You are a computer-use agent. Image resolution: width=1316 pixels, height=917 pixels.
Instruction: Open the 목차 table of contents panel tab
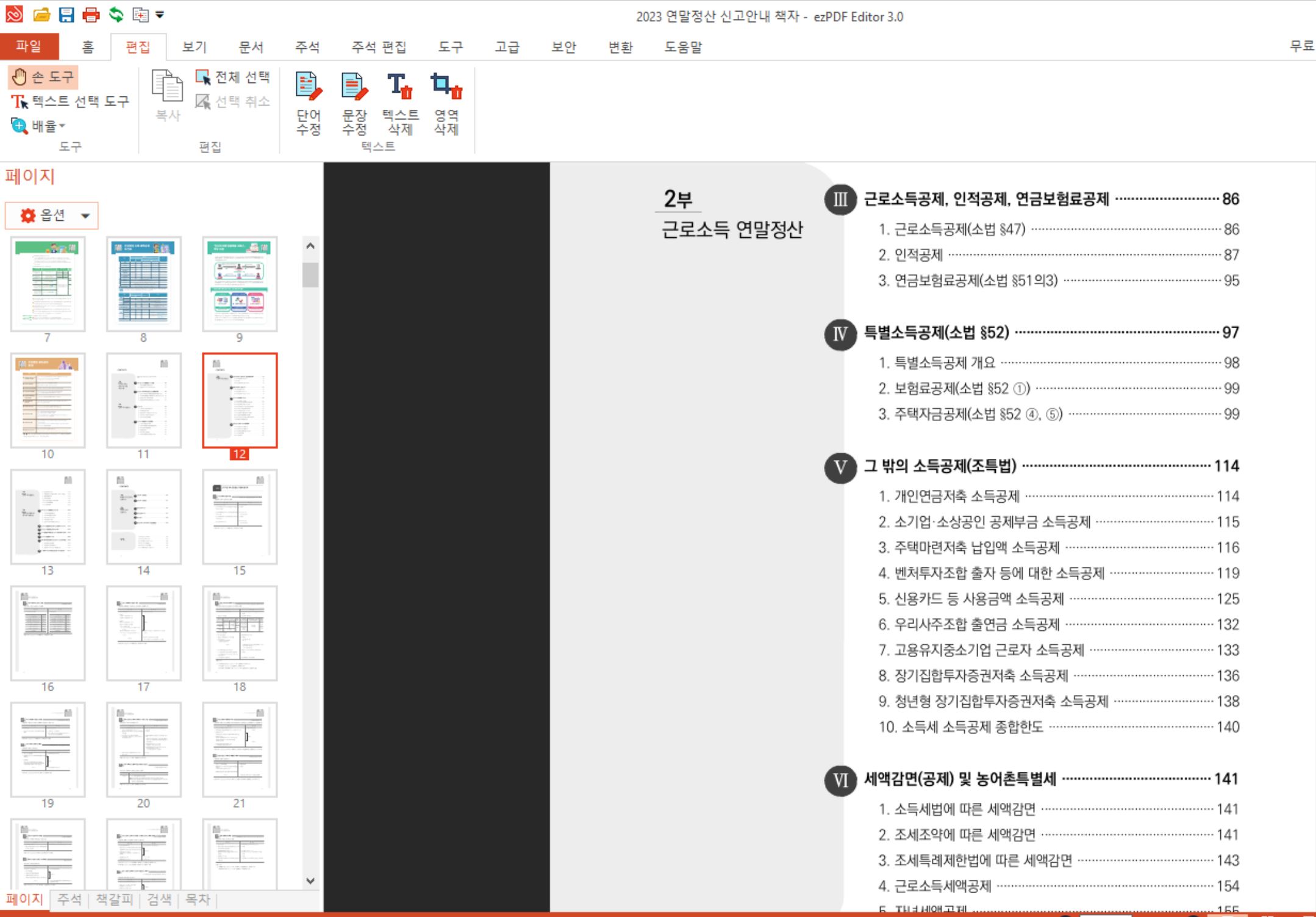(197, 899)
